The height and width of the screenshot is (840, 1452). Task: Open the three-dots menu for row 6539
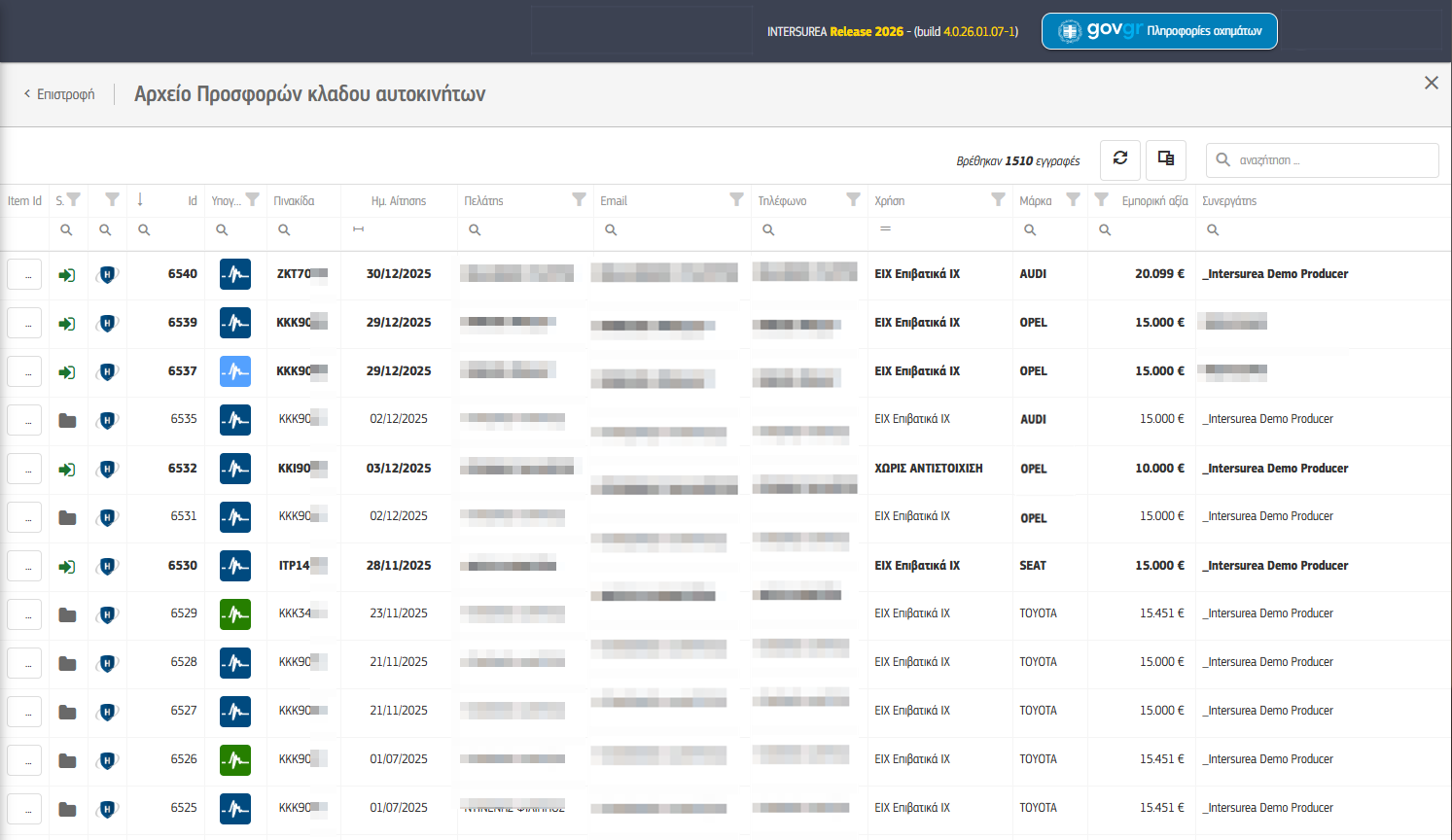(x=24, y=323)
